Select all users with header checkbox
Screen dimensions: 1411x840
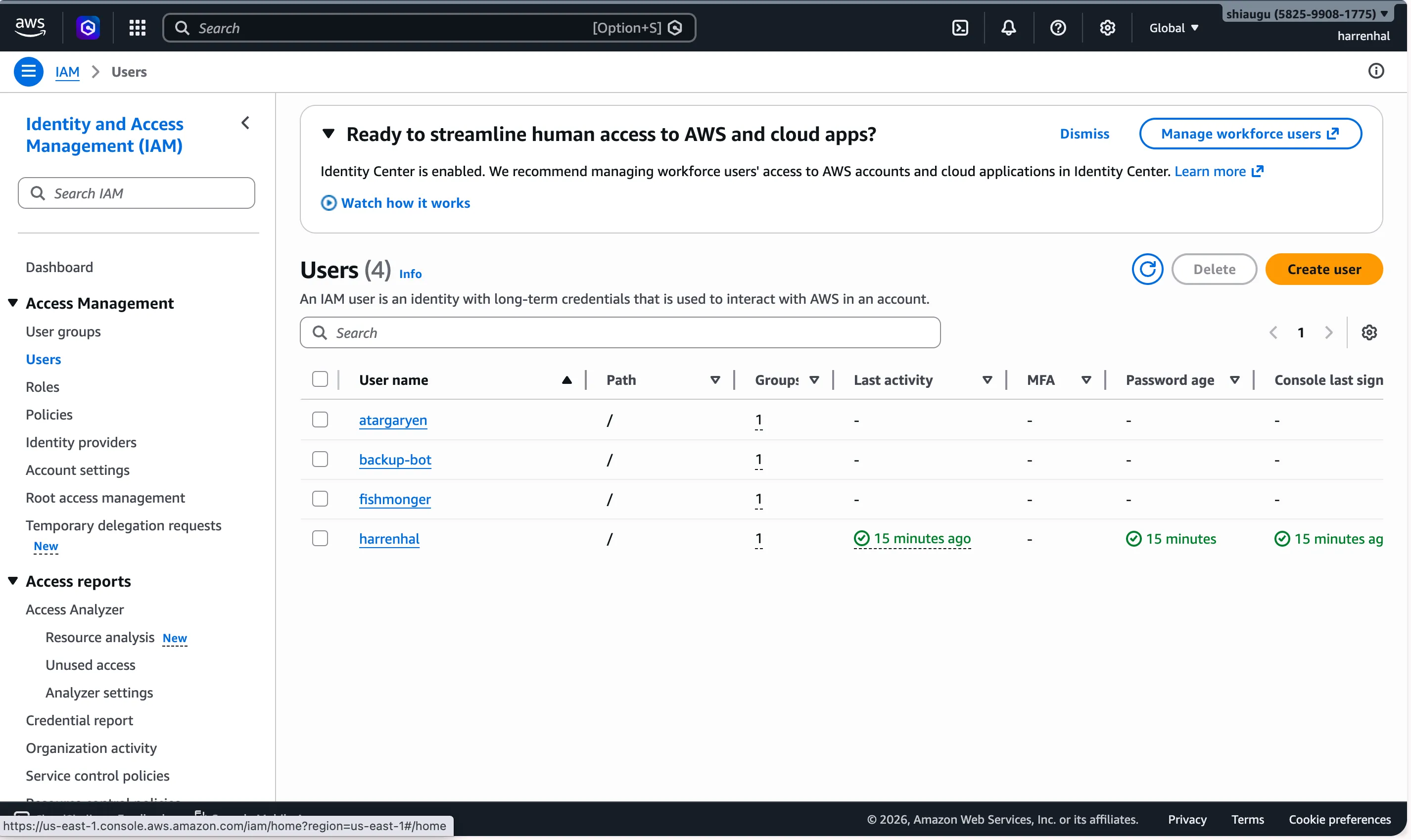coord(320,378)
